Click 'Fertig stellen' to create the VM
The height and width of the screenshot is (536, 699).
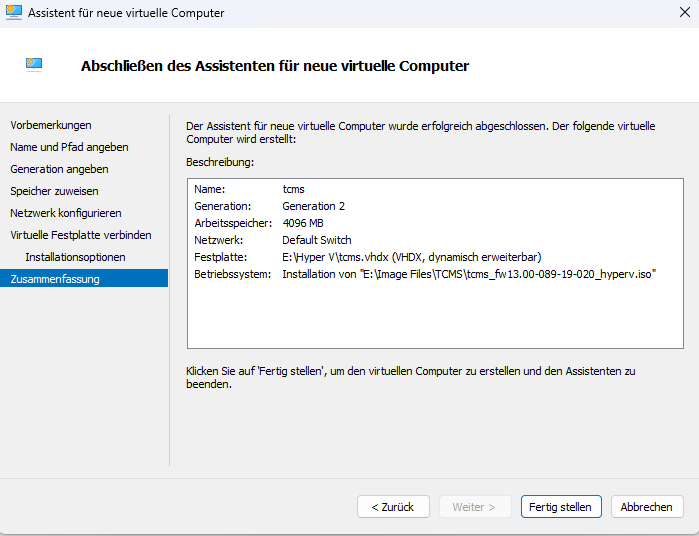[561, 507]
